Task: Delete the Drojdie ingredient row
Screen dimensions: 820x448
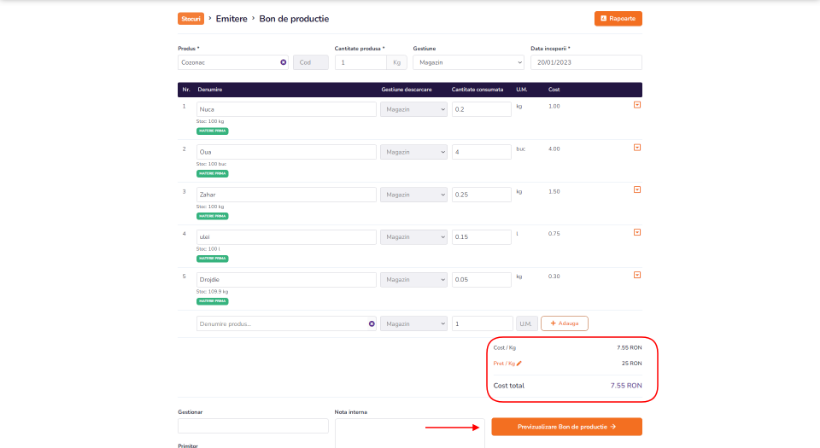Action: click(x=637, y=275)
